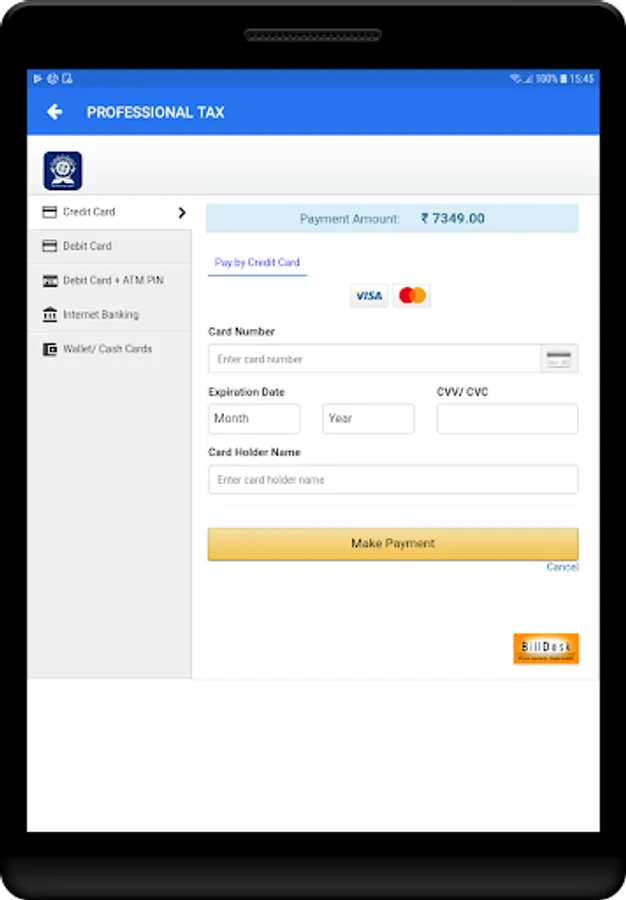Screen dimensions: 626x900
Task: Expand the Credit Card chevron arrow
Action: coord(182,212)
